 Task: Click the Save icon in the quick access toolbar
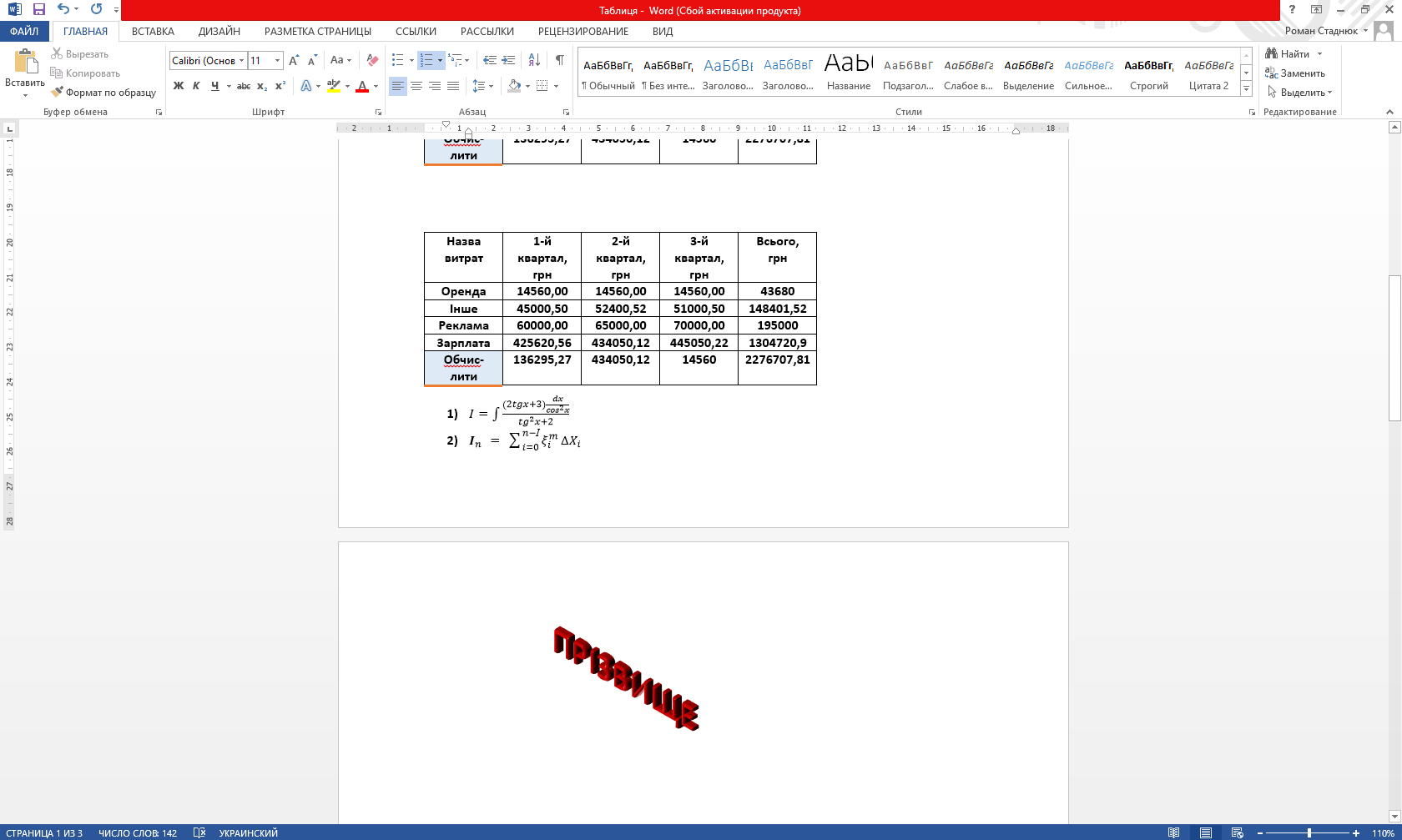click(x=38, y=9)
